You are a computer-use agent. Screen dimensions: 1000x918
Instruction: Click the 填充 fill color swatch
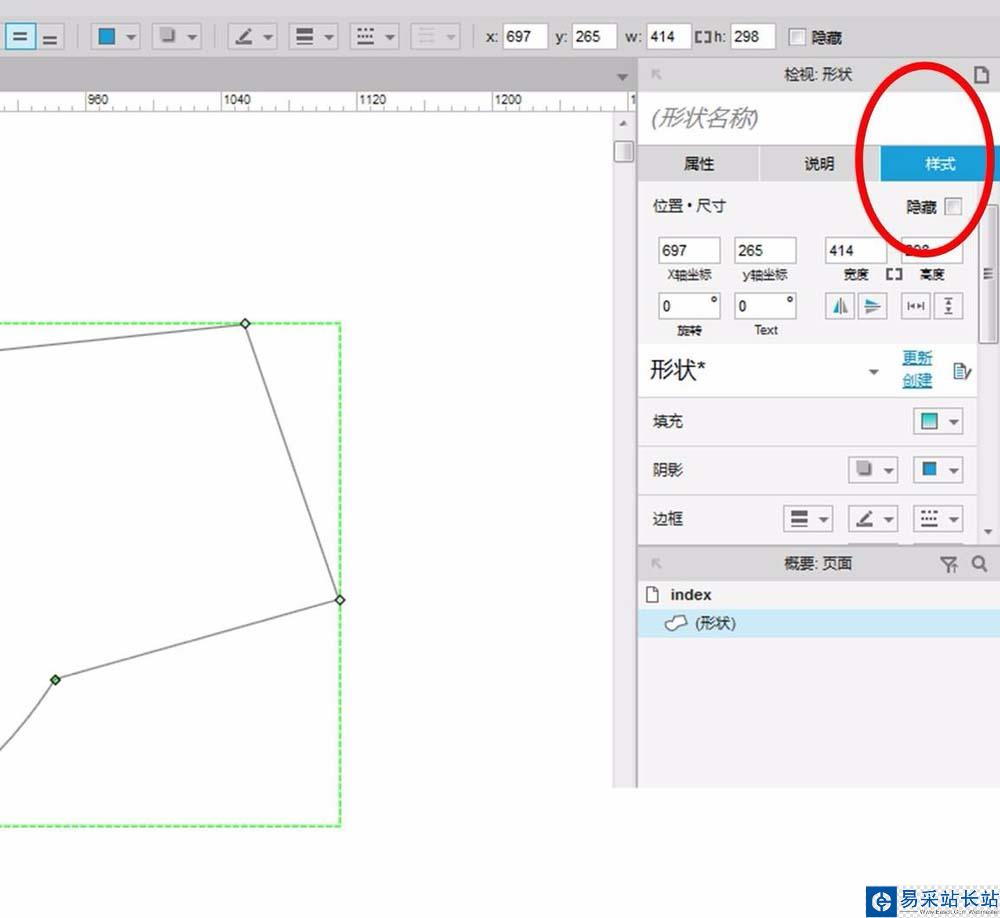point(929,421)
